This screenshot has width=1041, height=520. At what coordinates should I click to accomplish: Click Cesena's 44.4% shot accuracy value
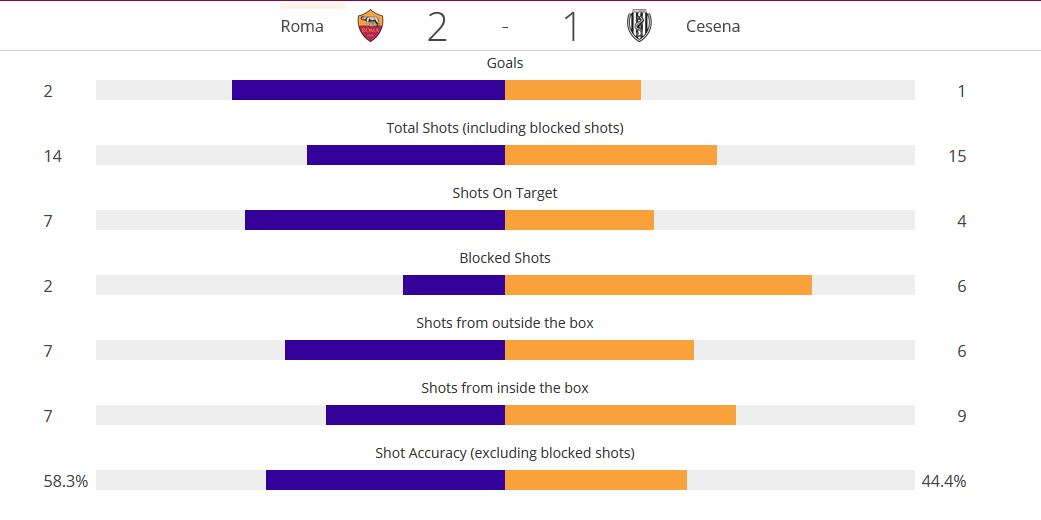pyautogui.click(x=943, y=481)
